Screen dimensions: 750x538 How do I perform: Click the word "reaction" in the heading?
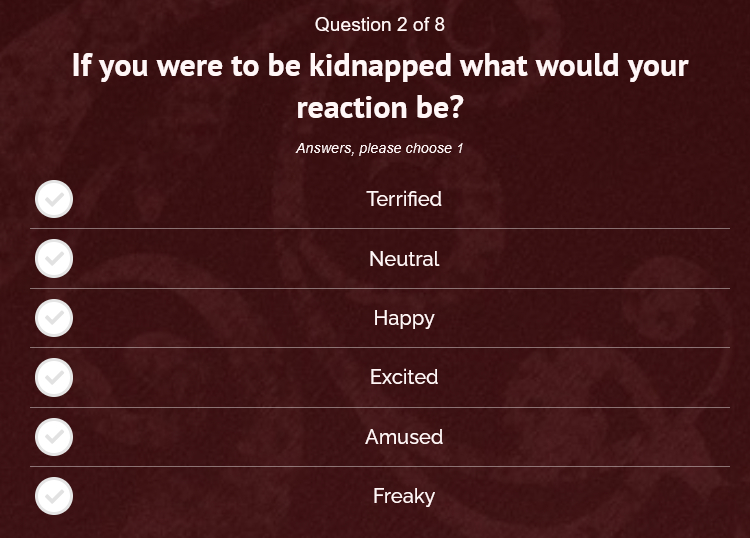coord(350,107)
